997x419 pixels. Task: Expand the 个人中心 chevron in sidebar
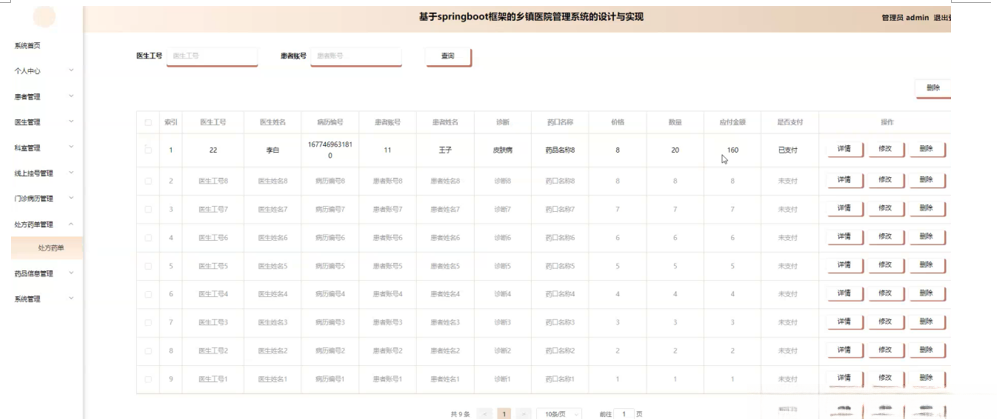[71, 71]
